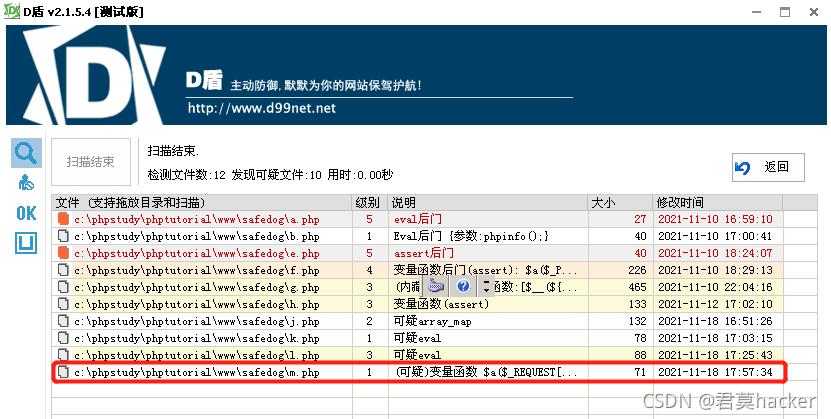This screenshot has height=419, width=831.
Task: Click the red 'assert后门' description
Action: pos(423,253)
